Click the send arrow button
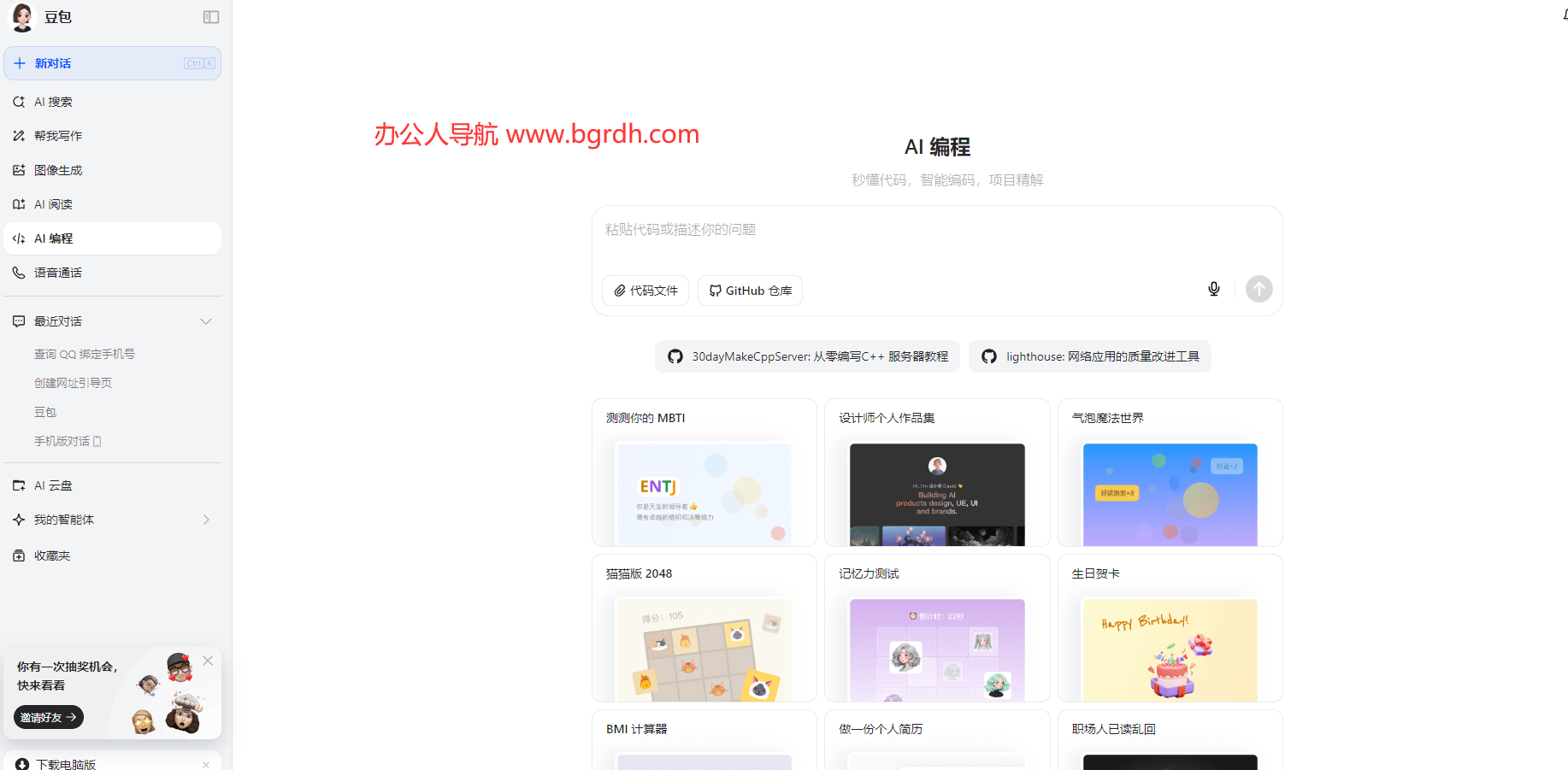 pyautogui.click(x=1259, y=289)
